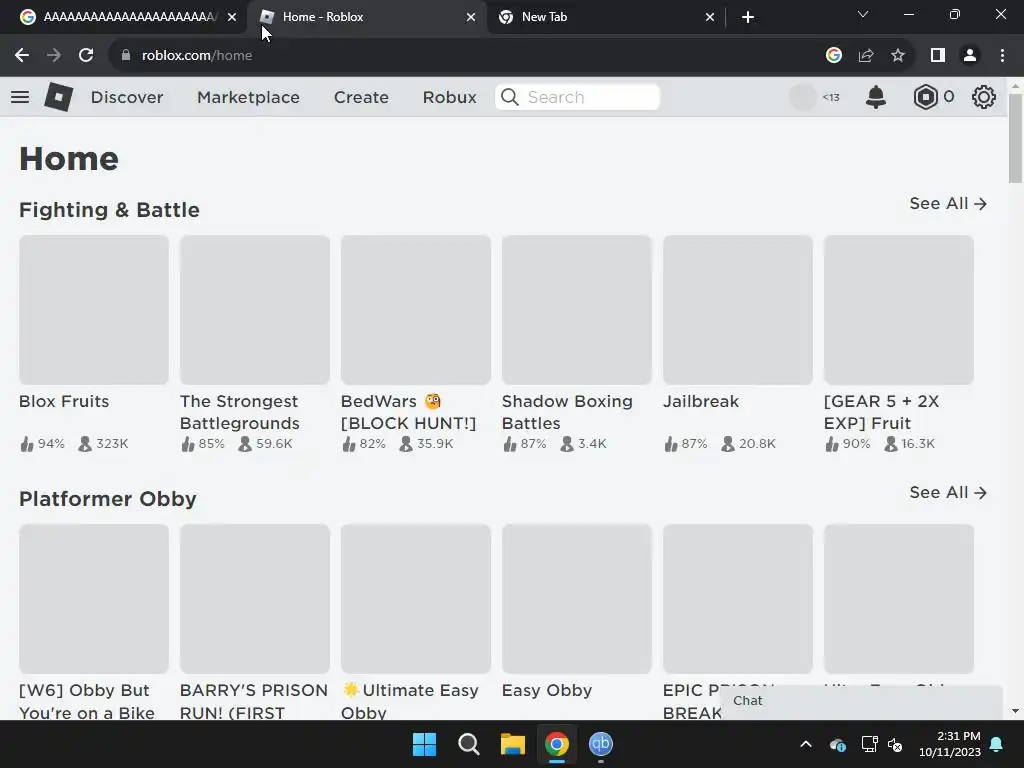1024x768 pixels.
Task: Share this page via the share icon
Action: click(x=866, y=56)
